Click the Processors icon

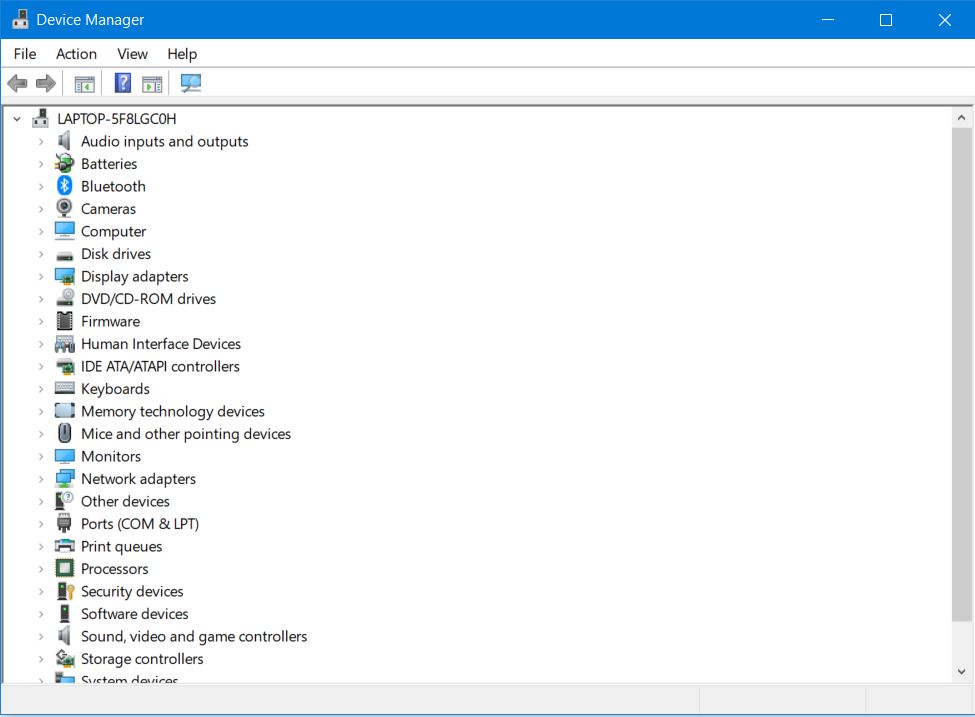tap(65, 568)
